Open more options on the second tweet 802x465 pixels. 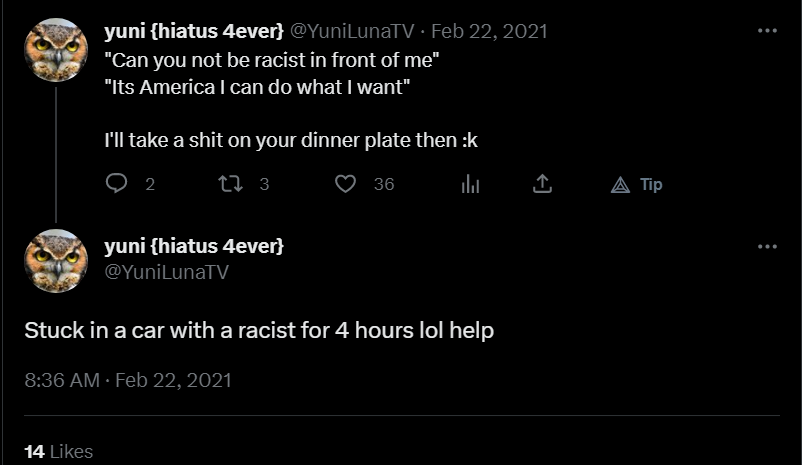[767, 247]
